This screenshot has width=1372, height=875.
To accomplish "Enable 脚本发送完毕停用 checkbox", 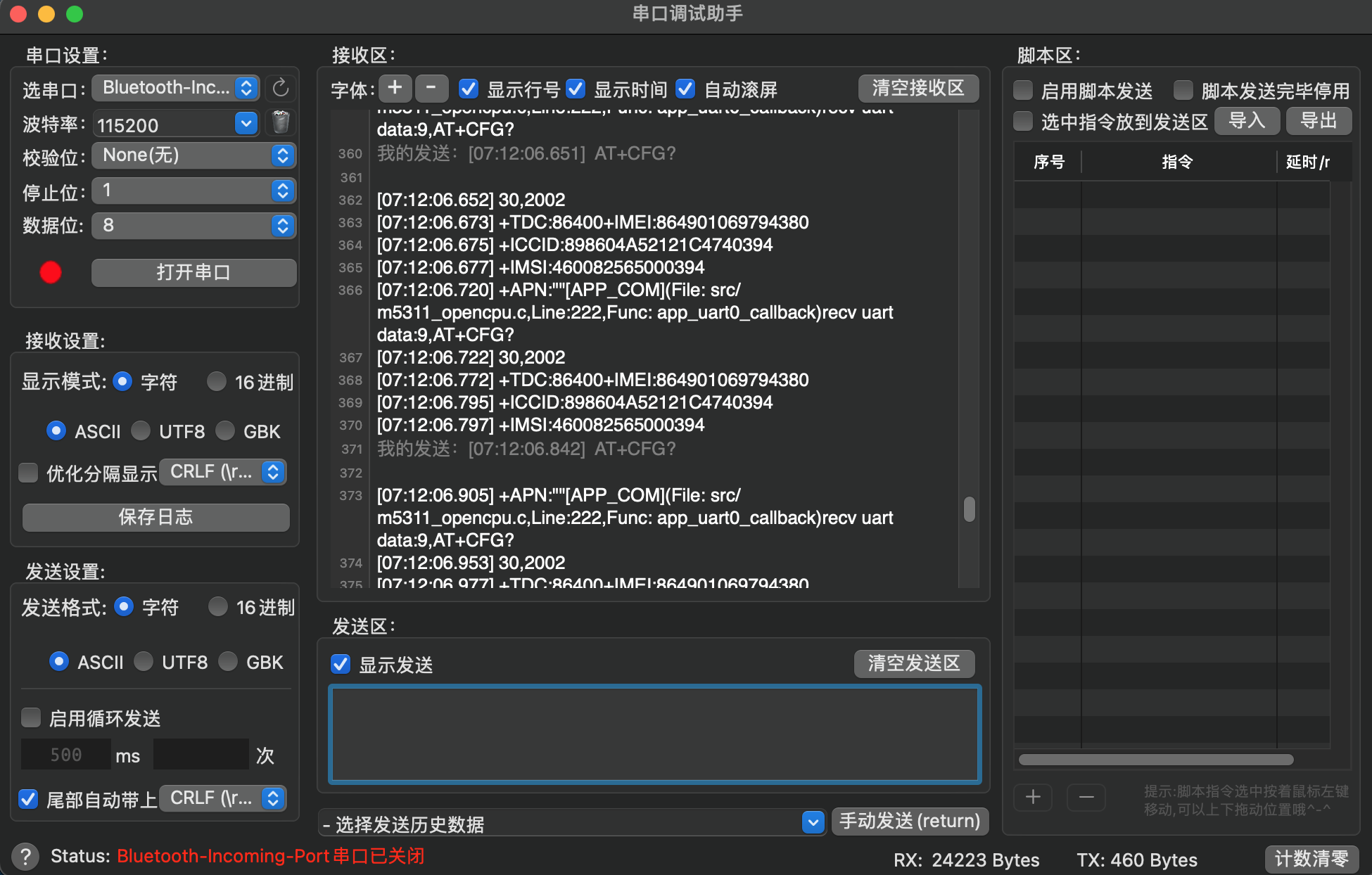I will click(x=1183, y=91).
